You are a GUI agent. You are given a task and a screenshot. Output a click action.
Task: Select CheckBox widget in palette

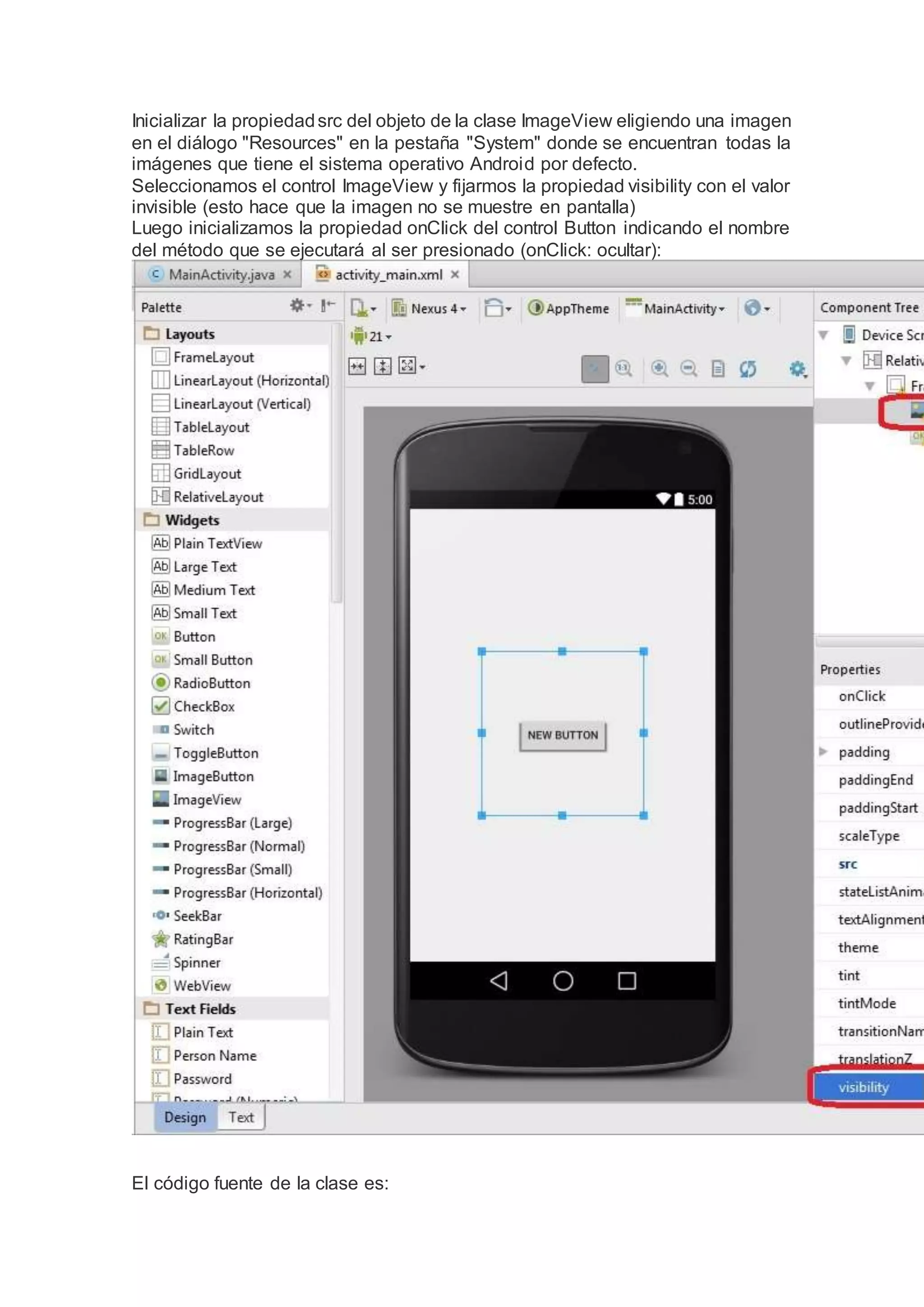pos(194,706)
